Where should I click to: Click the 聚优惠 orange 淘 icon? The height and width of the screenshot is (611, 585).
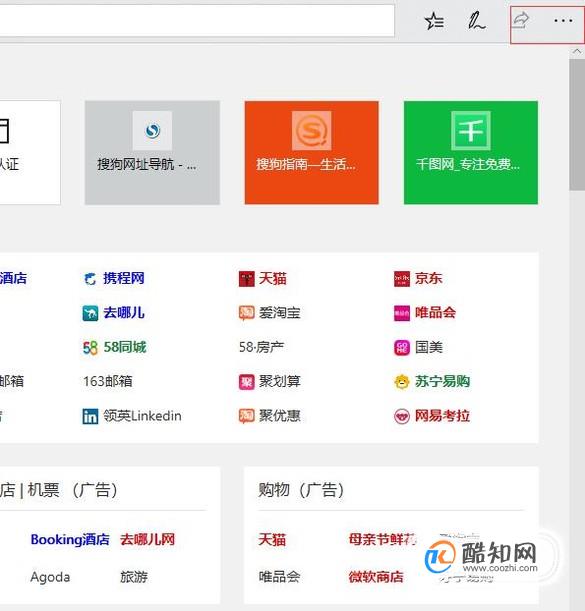(x=246, y=416)
